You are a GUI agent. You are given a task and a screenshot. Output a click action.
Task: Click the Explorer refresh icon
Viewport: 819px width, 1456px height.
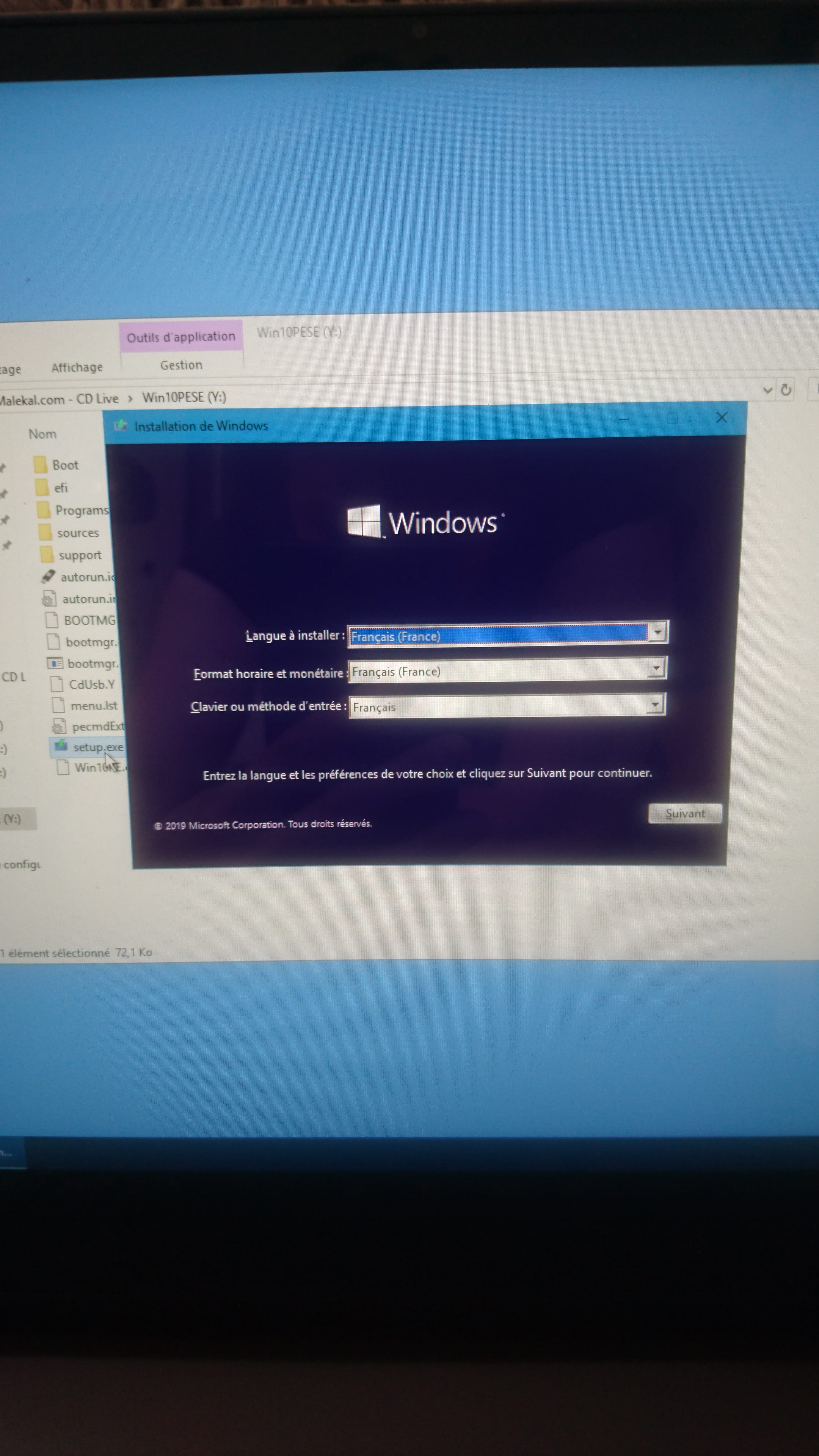(786, 389)
